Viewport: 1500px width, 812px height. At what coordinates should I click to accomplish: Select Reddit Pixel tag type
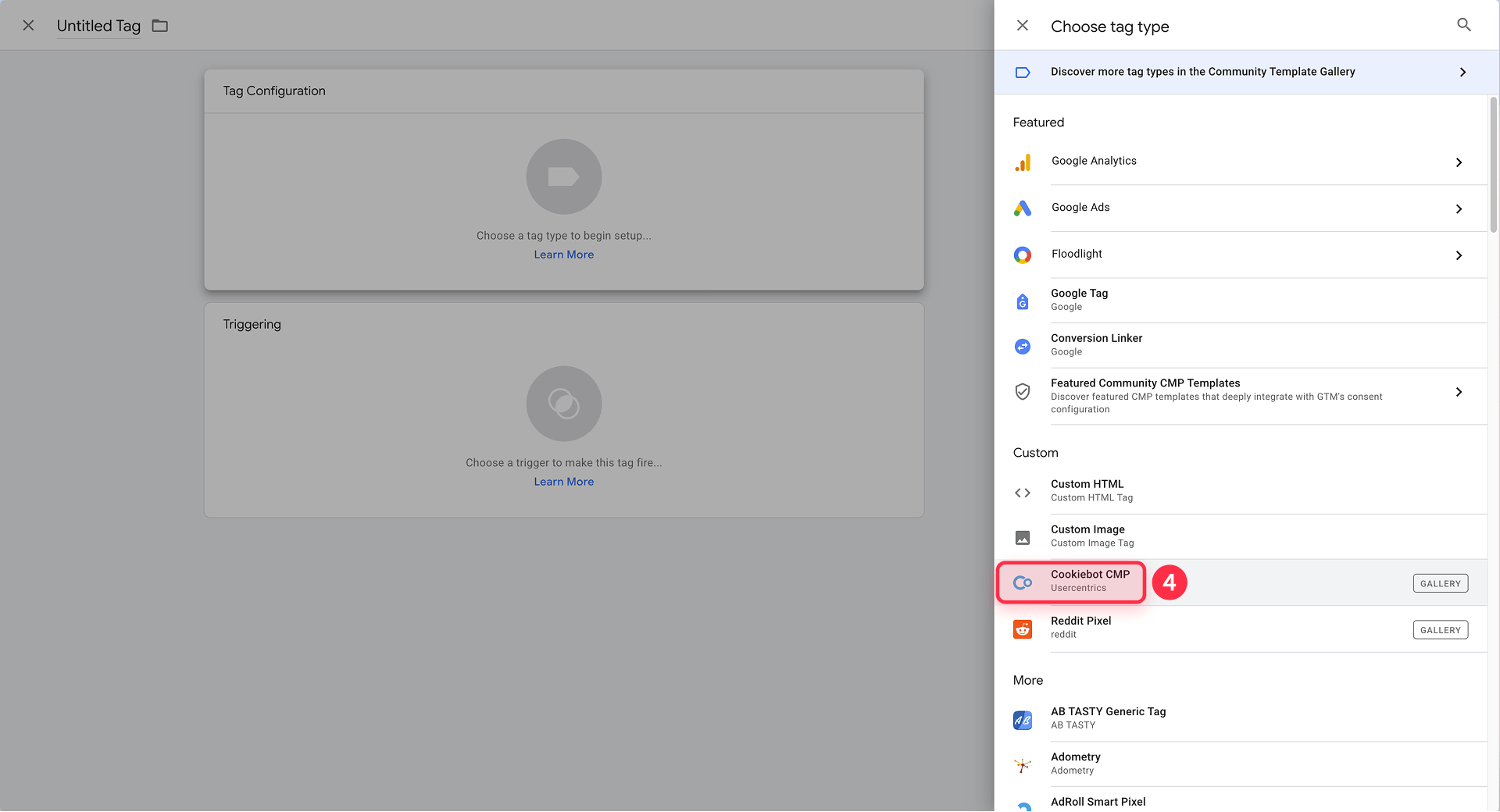(1241, 629)
